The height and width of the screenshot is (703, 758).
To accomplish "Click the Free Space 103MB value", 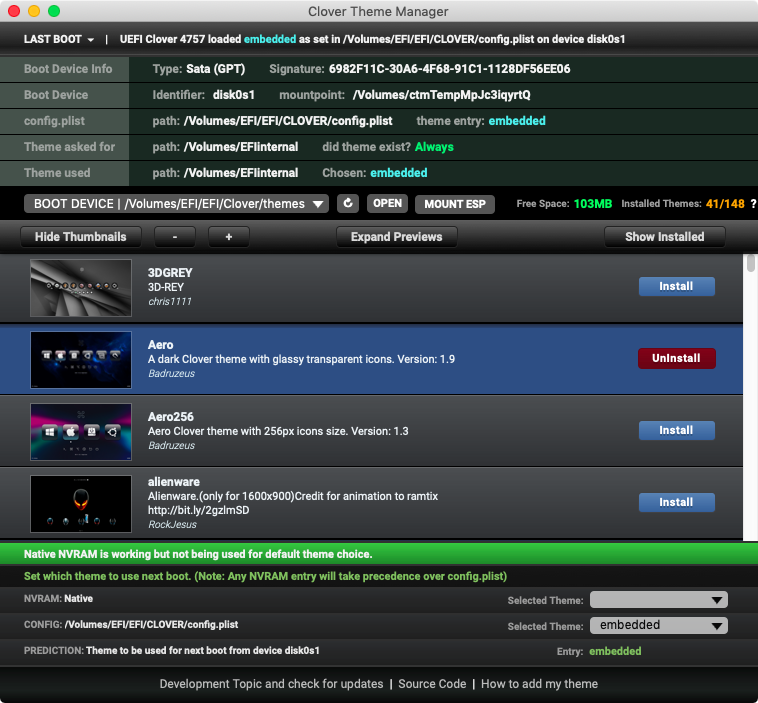I will click(593, 204).
